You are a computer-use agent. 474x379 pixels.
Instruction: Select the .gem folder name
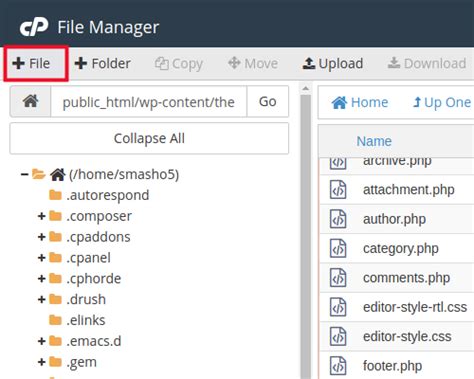coord(82,362)
